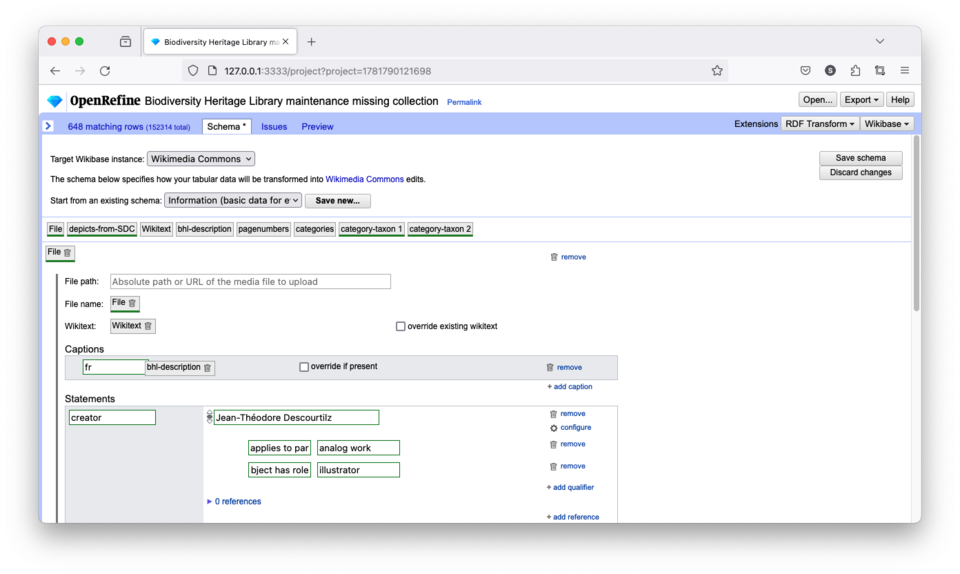This screenshot has width=960, height=574.
Task: Remove the fr caption row
Action: (x=564, y=367)
